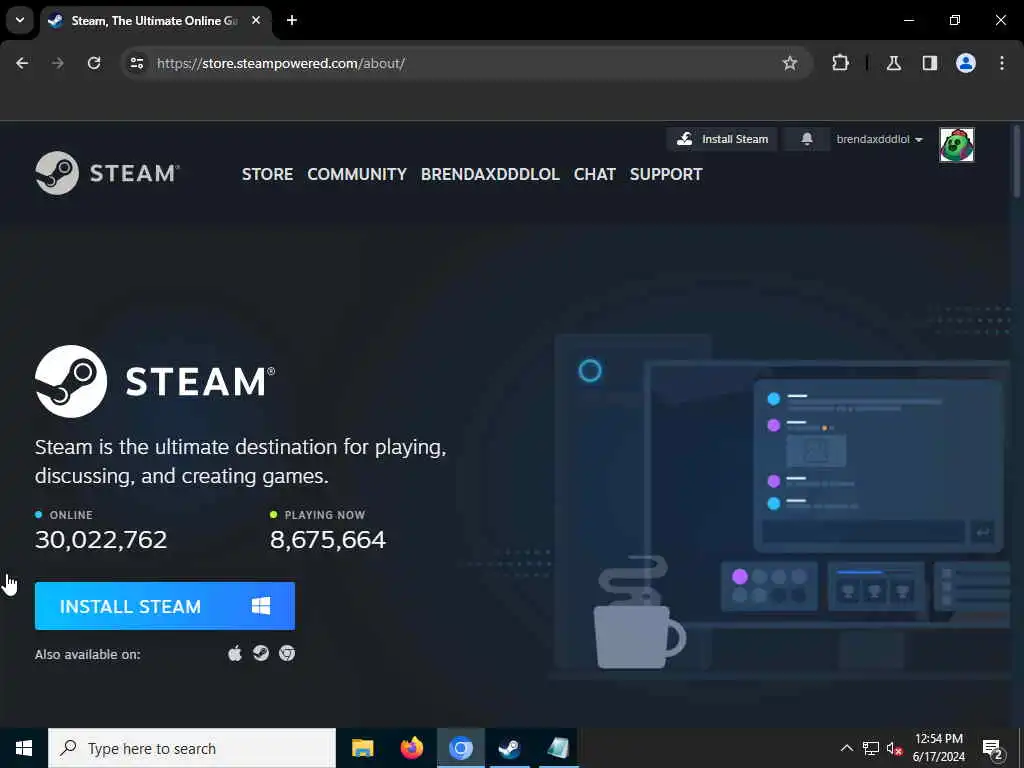The width and height of the screenshot is (1024, 768).
Task: Click the browser forward arrow
Action: (x=57, y=63)
